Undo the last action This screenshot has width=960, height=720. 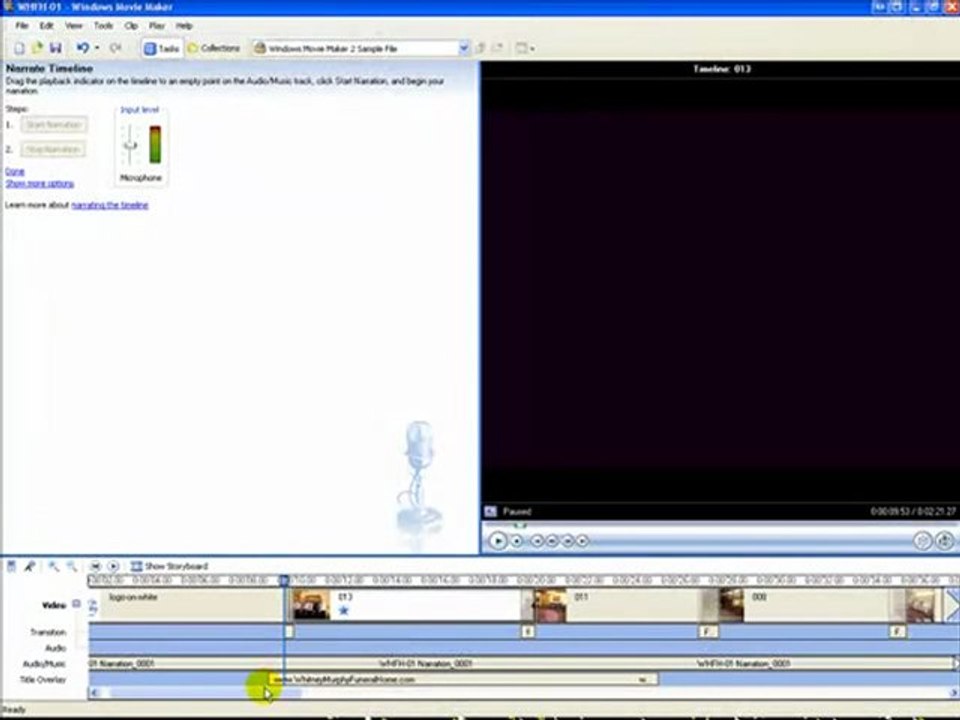click(x=83, y=48)
